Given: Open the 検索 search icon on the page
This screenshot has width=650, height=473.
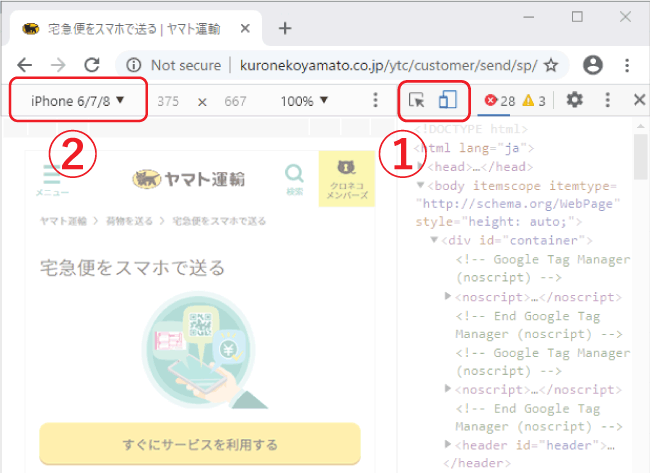Looking at the screenshot, I should (x=294, y=179).
